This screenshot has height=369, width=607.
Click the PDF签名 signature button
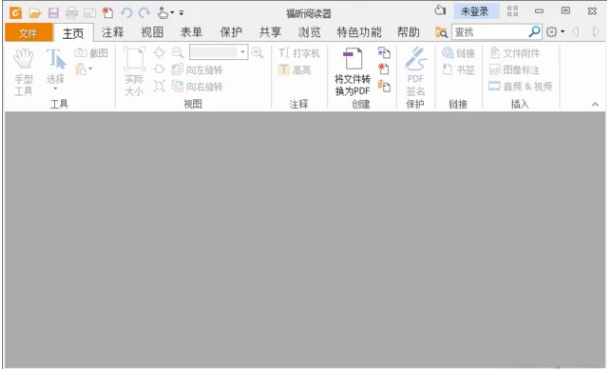pyautogui.click(x=415, y=72)
